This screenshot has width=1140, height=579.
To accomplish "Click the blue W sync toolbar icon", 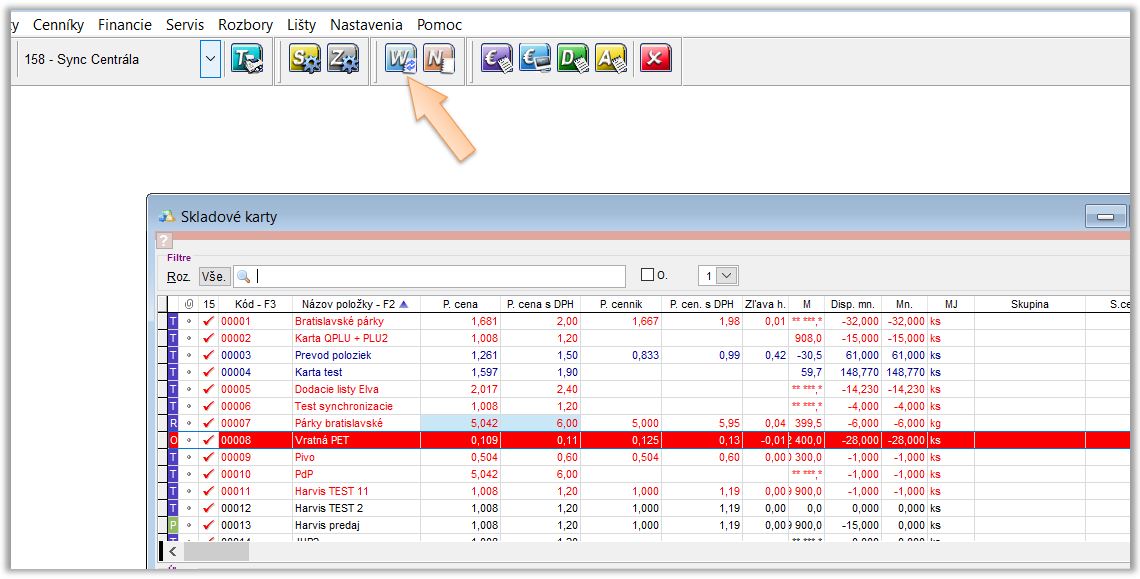I will pyautogui.click(x=401, y=59).
